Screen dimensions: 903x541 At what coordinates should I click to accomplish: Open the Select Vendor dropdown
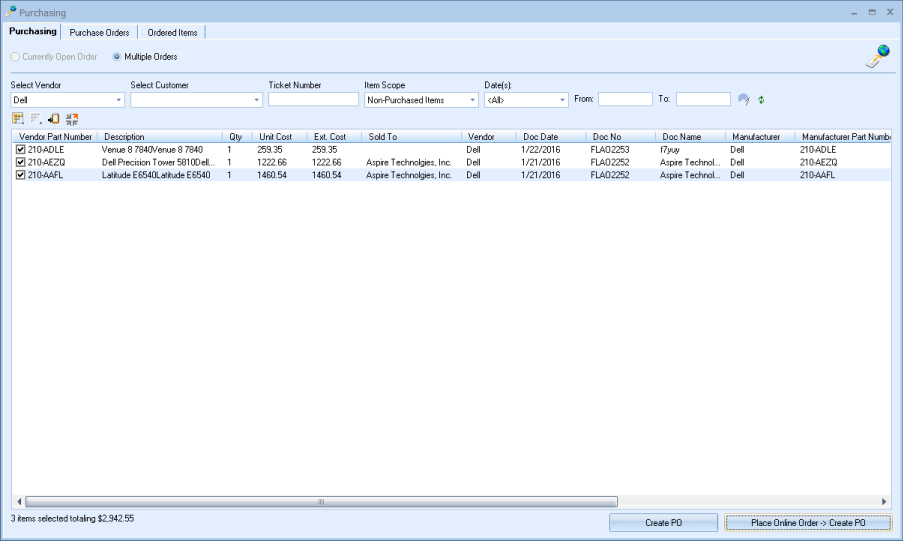119,100
